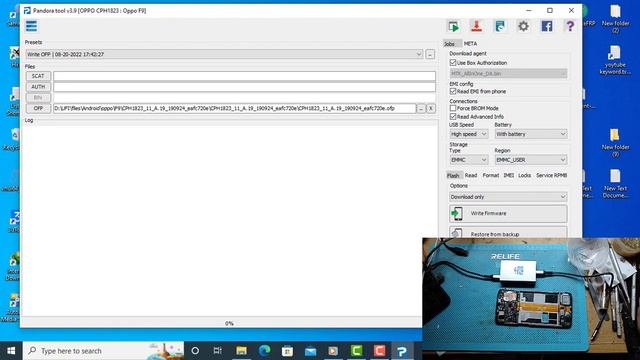Image resolution: width=640 pixels, height=360 pixels.
Task: Click the browse button beside OFP path
Action: tap(421, 108)
